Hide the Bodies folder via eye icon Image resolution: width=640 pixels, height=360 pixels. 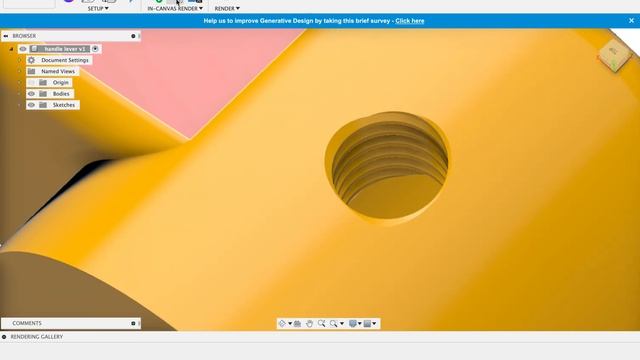click(x=31, y=94)
